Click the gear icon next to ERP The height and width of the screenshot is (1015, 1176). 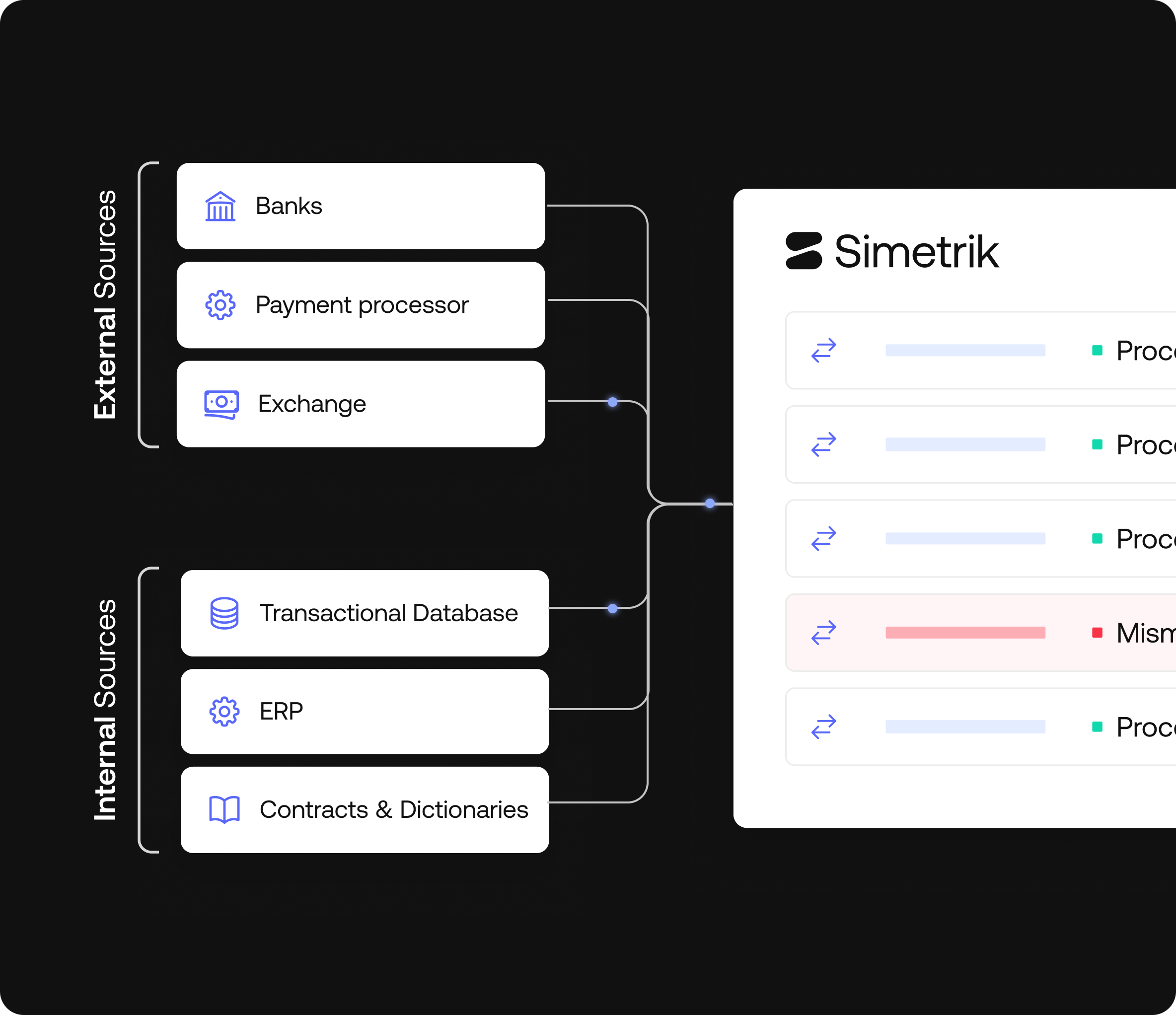tap(224, 711)
